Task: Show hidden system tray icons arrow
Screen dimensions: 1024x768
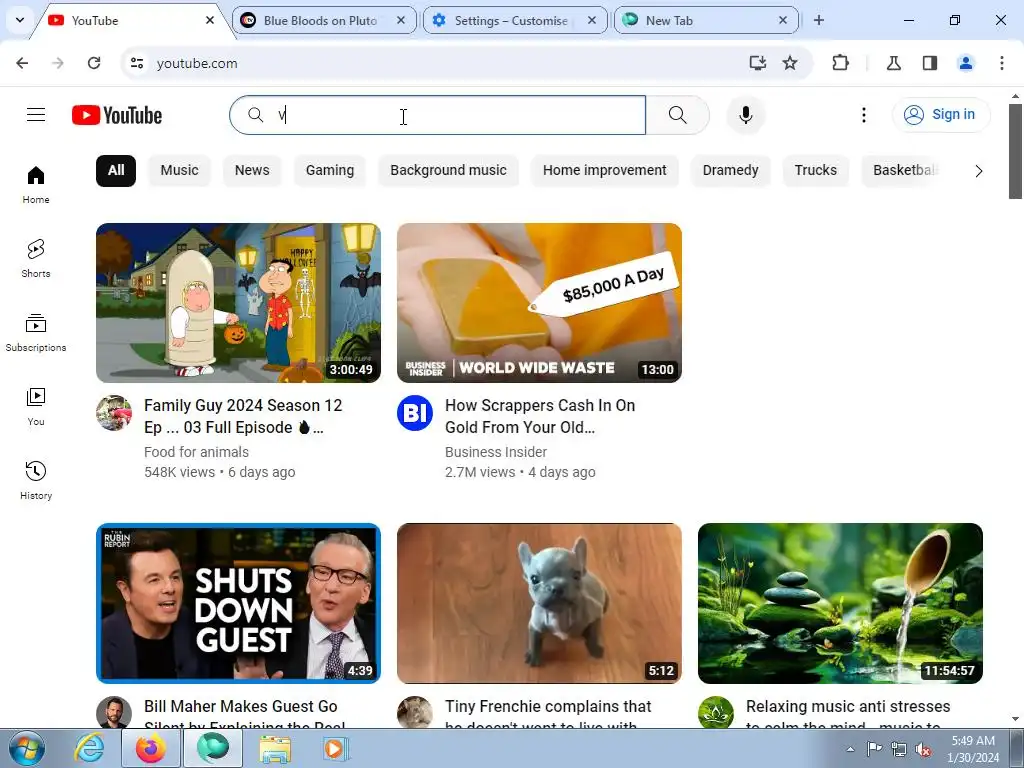Action: click(x=850, y=749)
